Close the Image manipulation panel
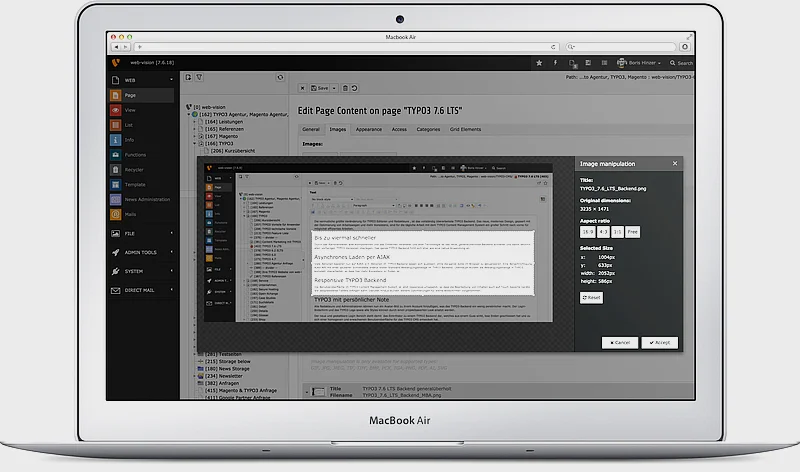The image size is (800, 472). [x=675, y=163]
